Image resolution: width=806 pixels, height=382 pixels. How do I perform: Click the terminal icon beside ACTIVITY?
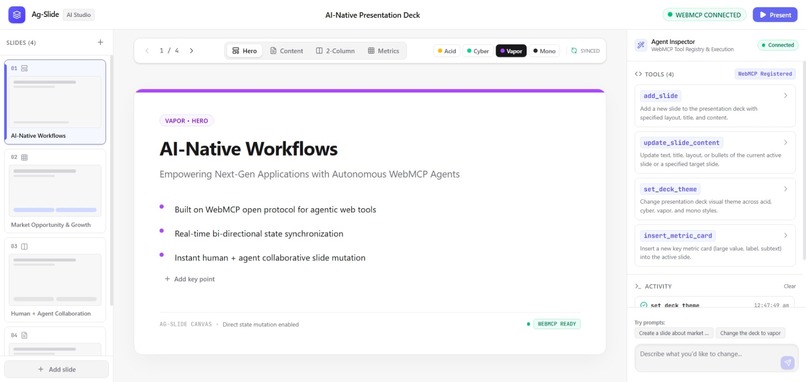(638, 286)
